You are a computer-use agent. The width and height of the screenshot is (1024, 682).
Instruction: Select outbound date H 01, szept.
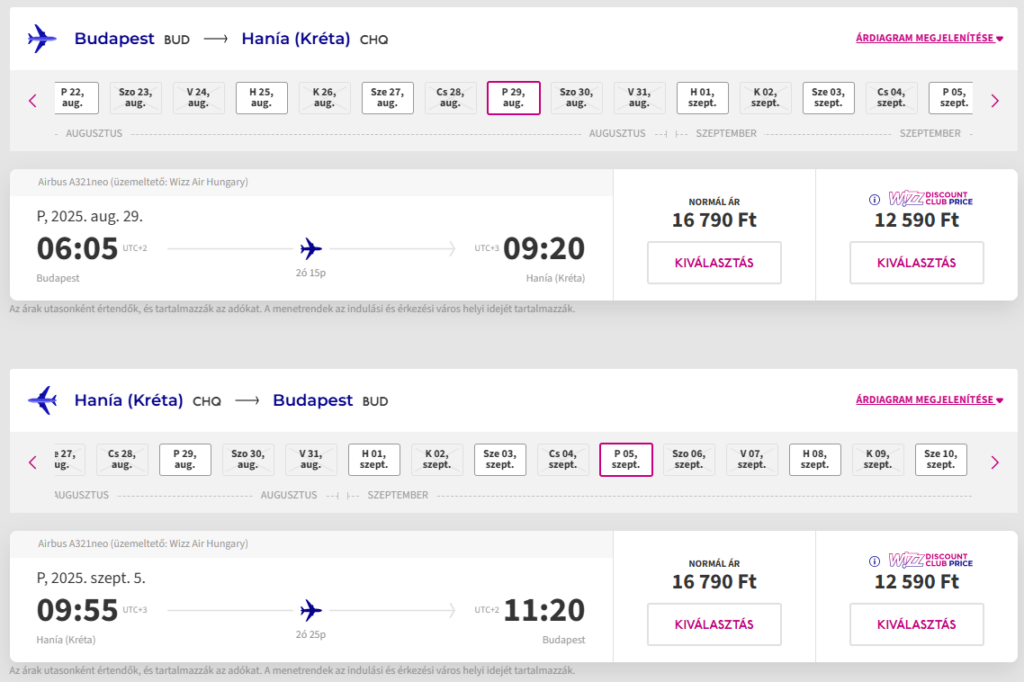(x=702, y=98)
